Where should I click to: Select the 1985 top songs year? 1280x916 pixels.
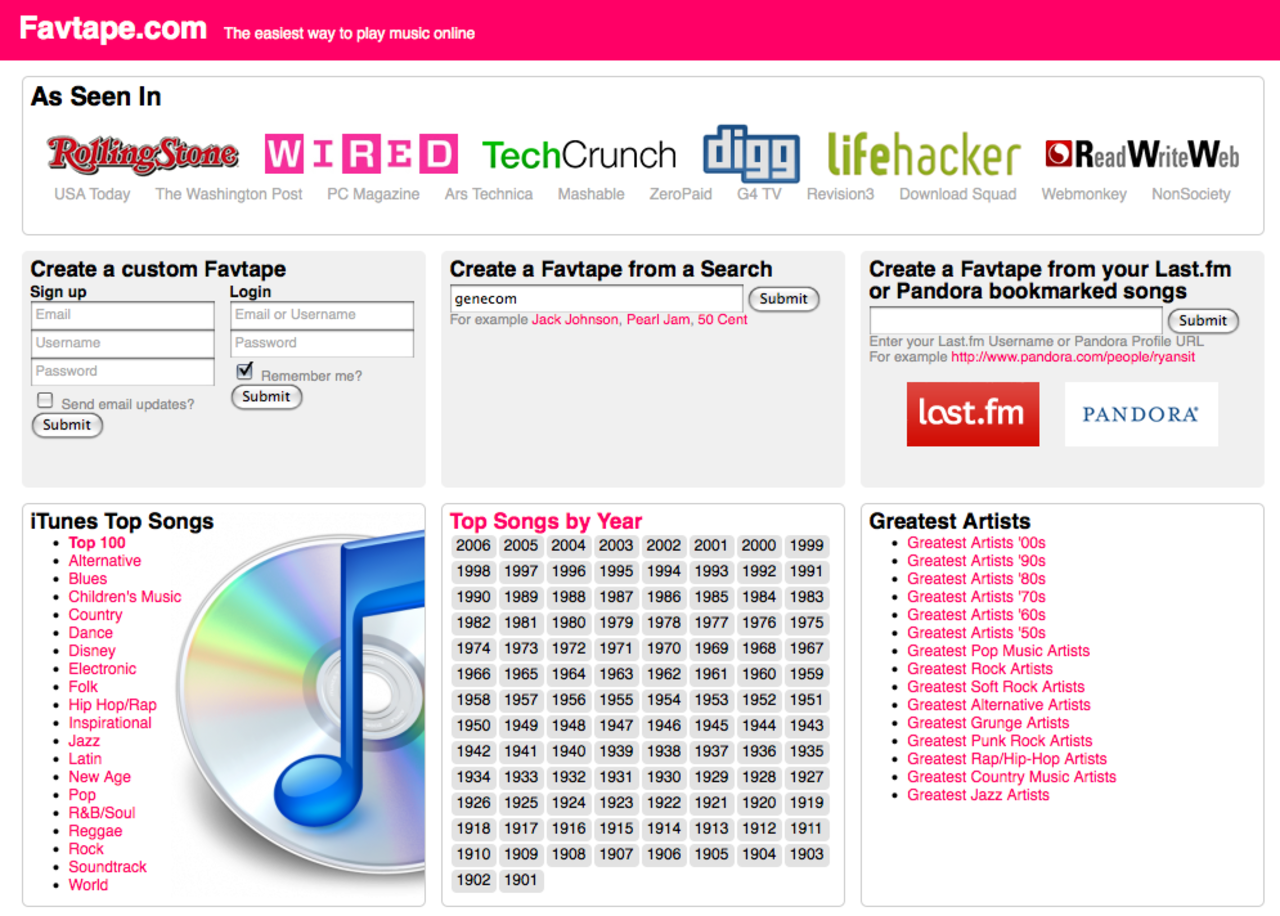pyautogui.click(x=711, y=597)
